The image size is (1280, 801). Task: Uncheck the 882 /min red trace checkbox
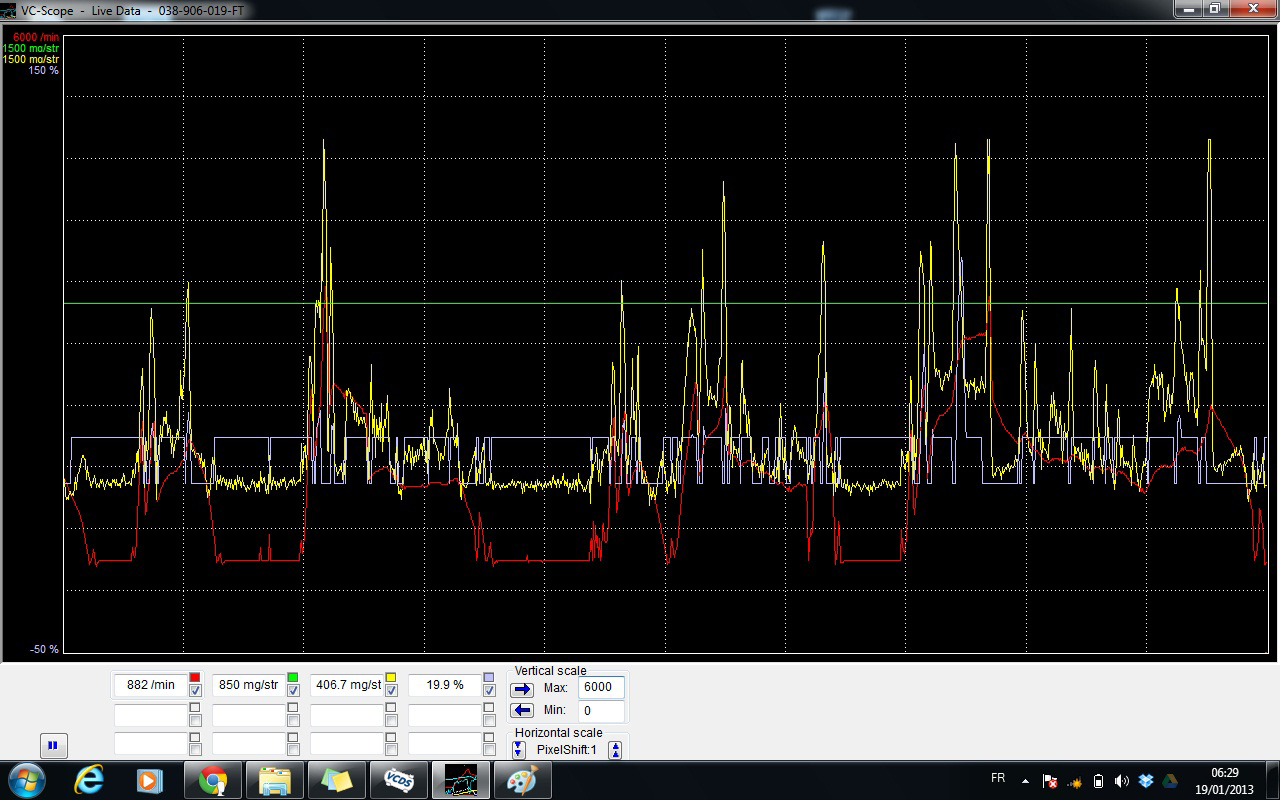[x=195, y=691]
